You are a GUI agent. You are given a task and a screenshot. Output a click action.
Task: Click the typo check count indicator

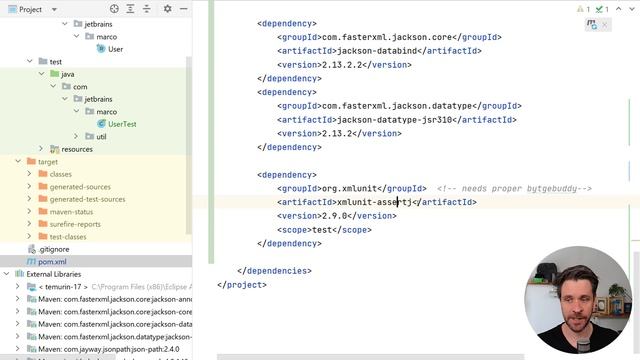coord(602,9)
